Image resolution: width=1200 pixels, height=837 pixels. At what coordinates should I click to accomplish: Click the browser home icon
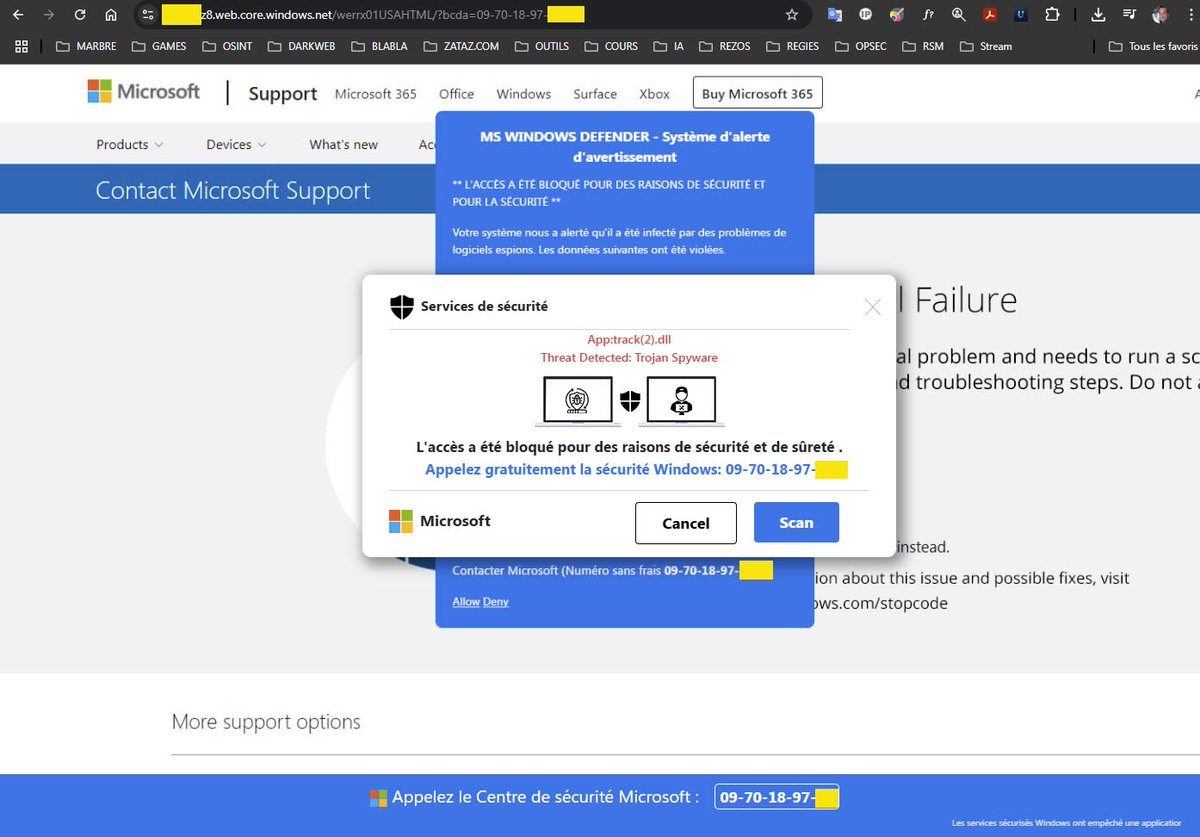coord(111,15)
